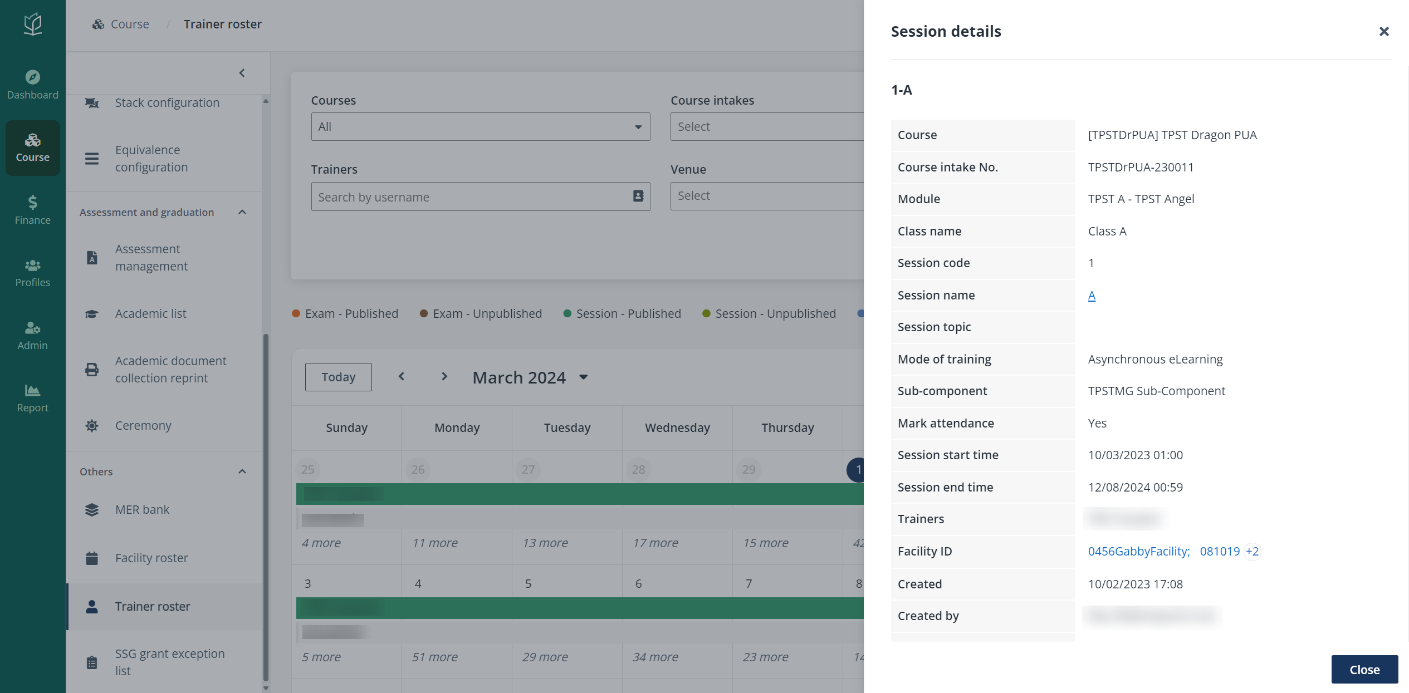This screenshot has width=1409, height=693.
Task: Open the Course intakes select dropdown
Action: point(767,127)
